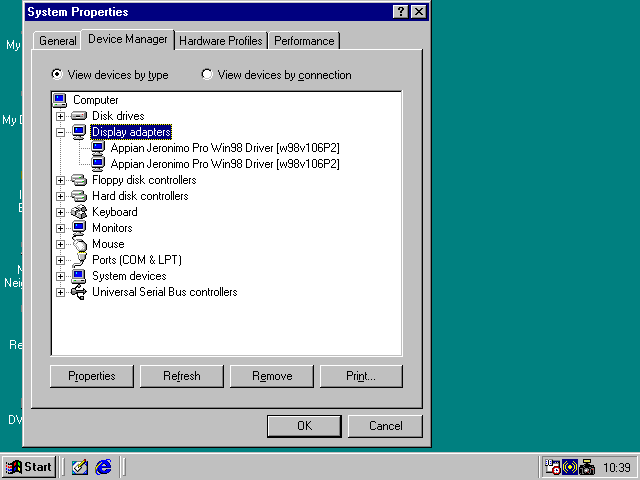Click the Show Desktop quick launch icon
The height and width of the screenshot is (480, 640).
click(80, 467)
